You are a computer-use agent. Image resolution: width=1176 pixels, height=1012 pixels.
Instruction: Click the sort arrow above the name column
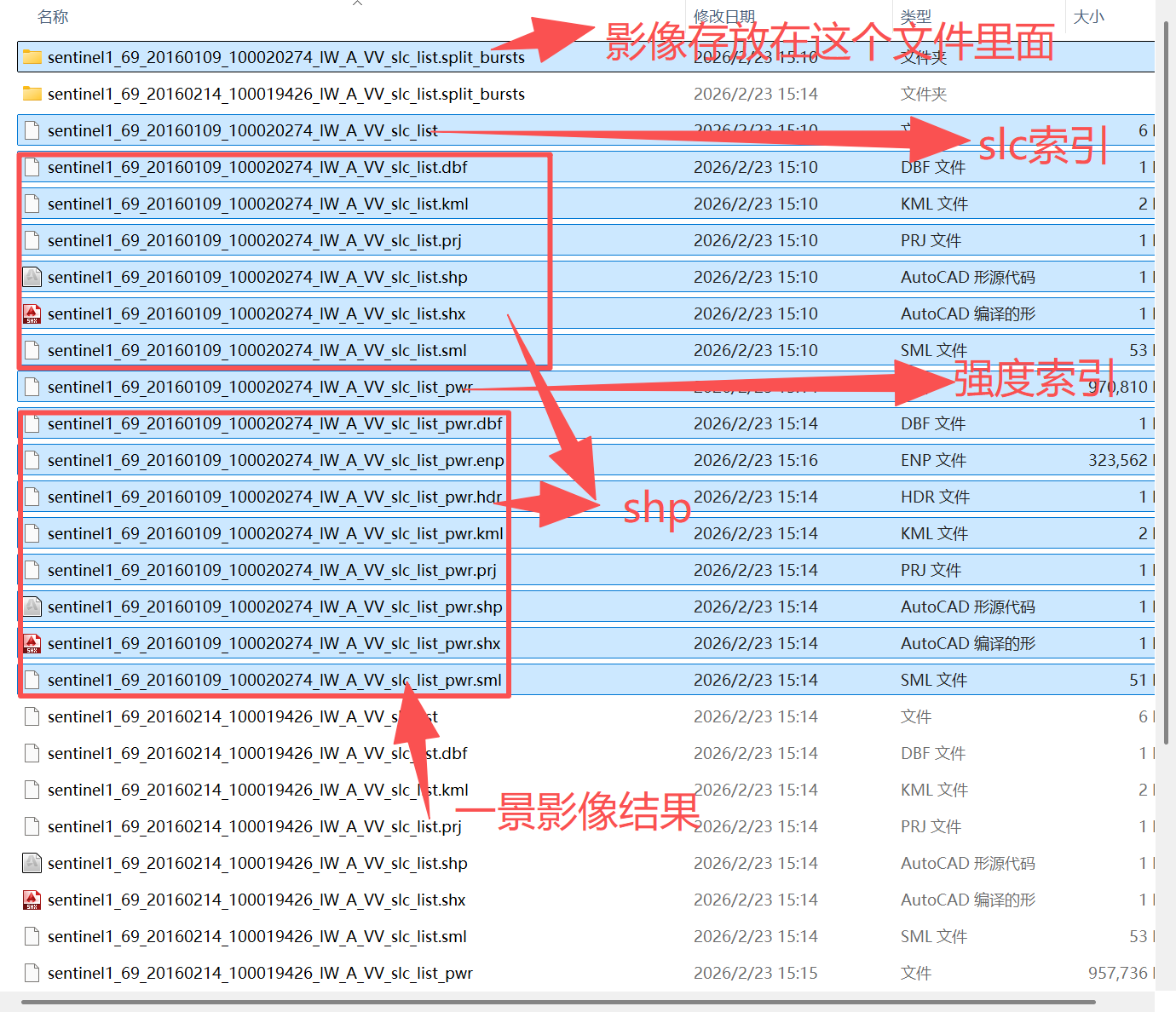coord(358,3)
